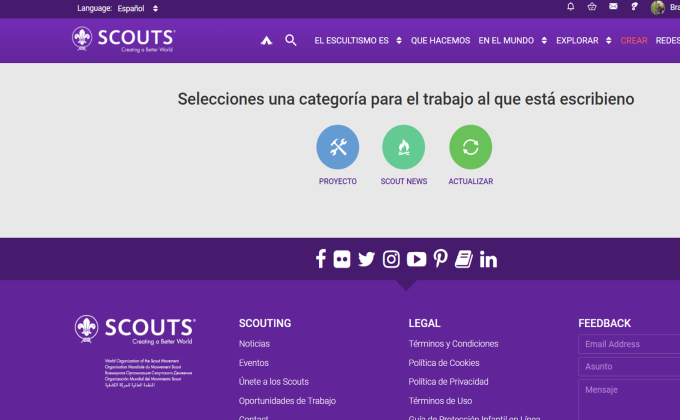Open the messages envelope icon
This screenshot has height=420, width=680.
pyautogui.click(x=613, y=7)
